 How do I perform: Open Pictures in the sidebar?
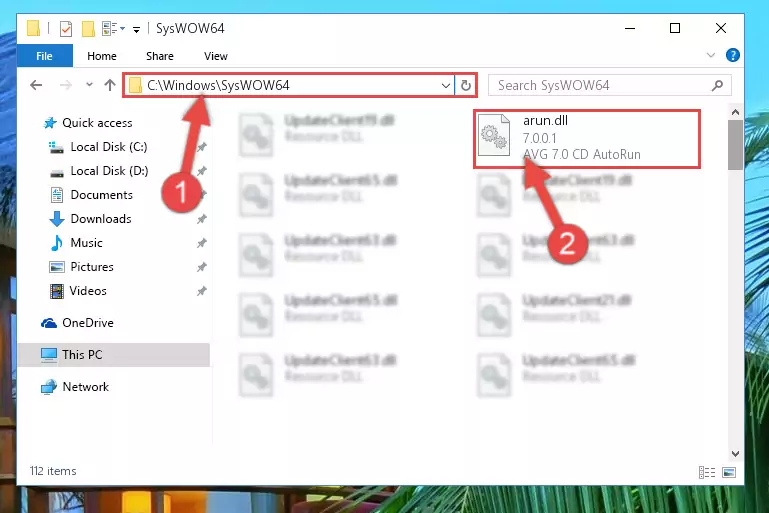pos(92,267)
